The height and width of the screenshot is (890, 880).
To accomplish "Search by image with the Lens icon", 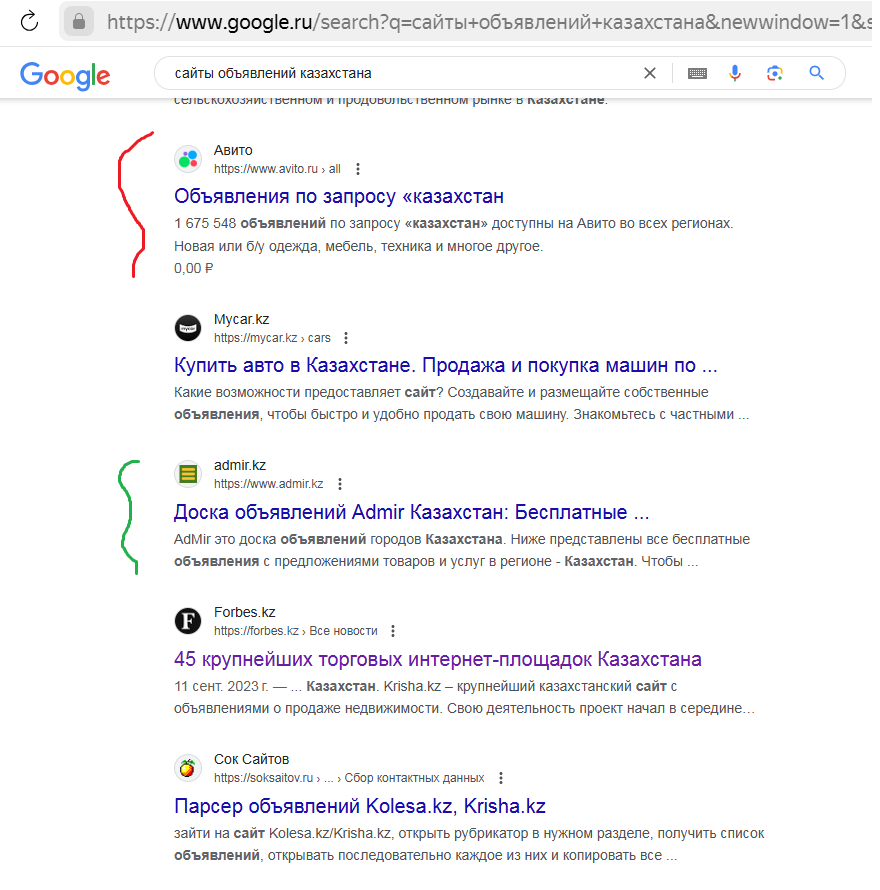I will click(x=774, y=73).
